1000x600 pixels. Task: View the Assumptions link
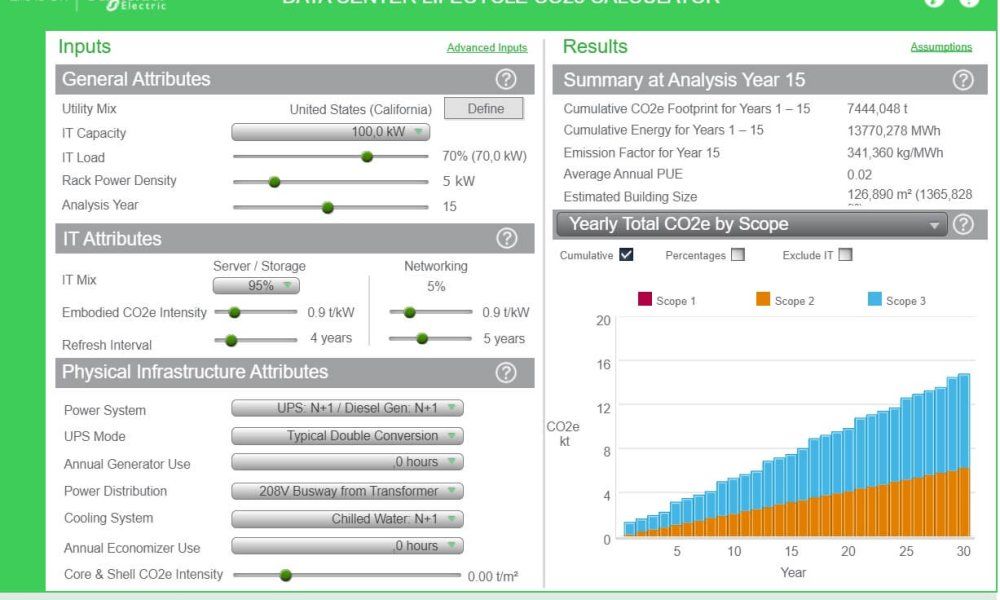tap(940, 46)
